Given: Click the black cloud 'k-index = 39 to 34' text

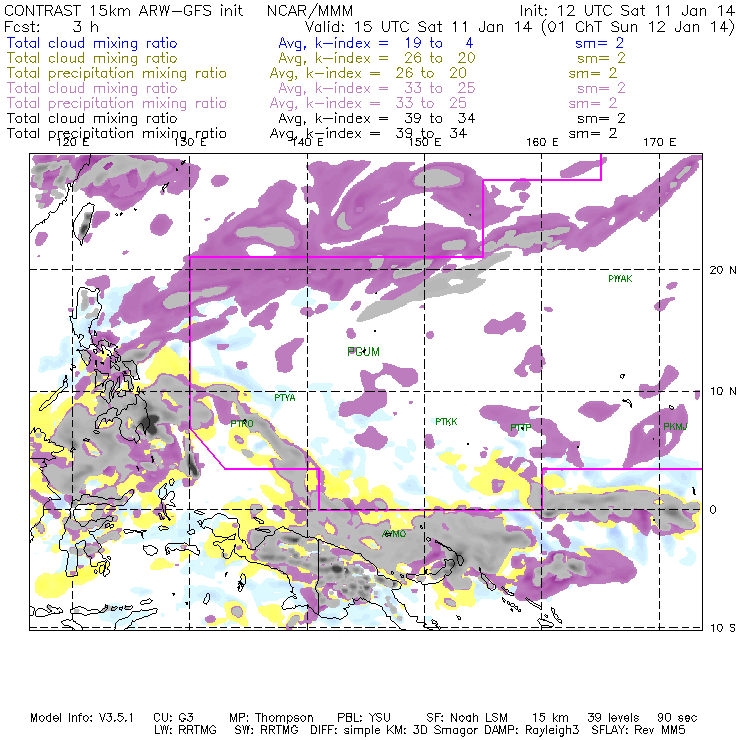Looking at the screenshot, I should tap(395, 118).
